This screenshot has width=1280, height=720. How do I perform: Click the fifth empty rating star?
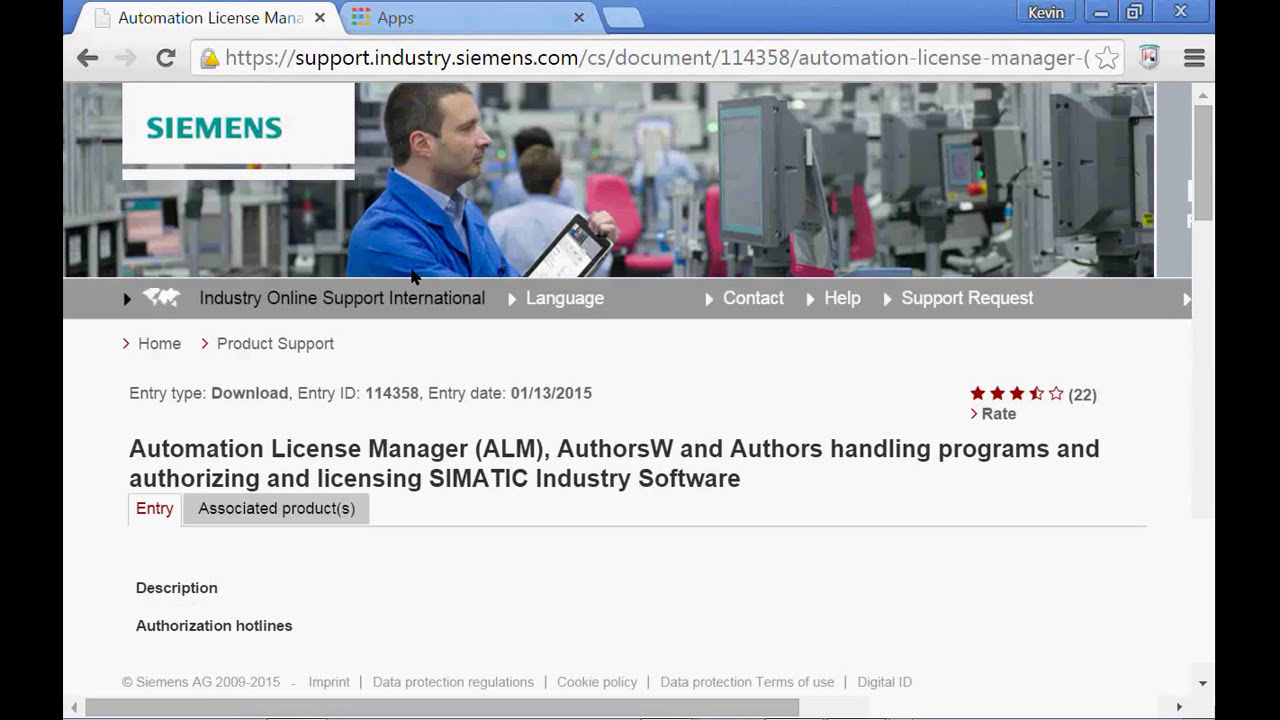[x=1056, y=394]
